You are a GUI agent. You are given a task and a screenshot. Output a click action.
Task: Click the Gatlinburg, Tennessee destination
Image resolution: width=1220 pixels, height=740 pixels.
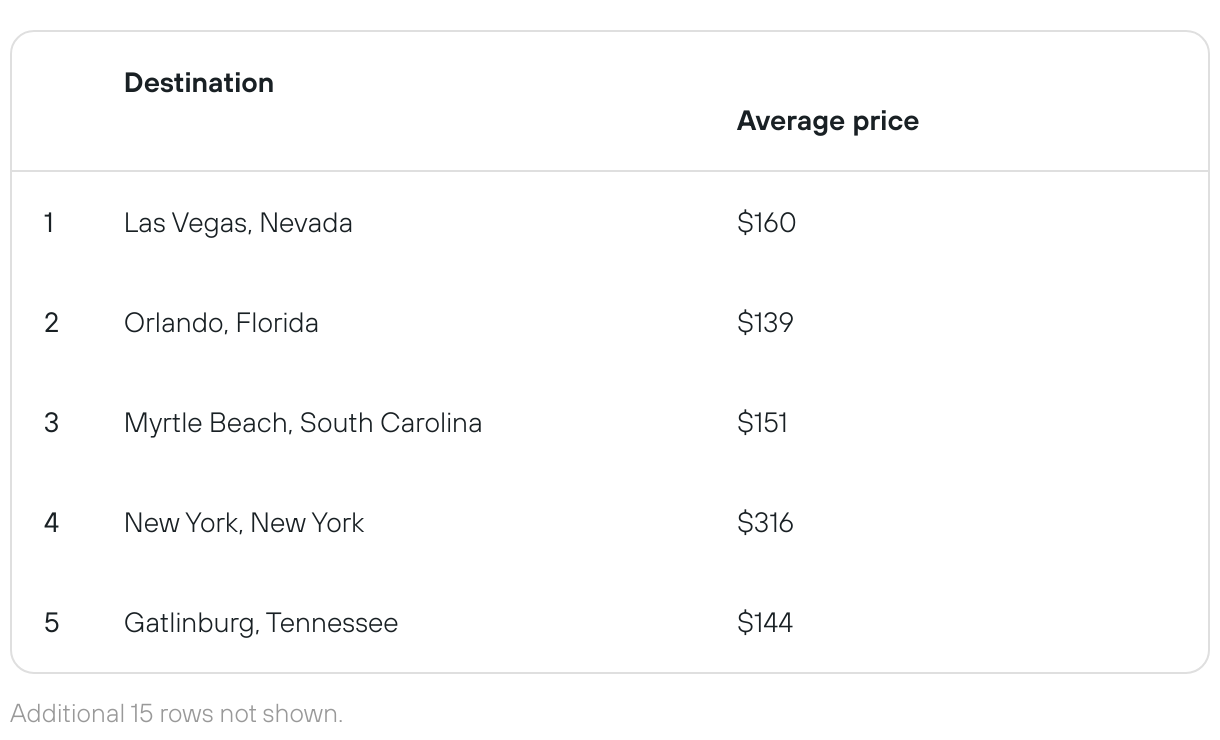pyautogui.click(x=260, y=622)
